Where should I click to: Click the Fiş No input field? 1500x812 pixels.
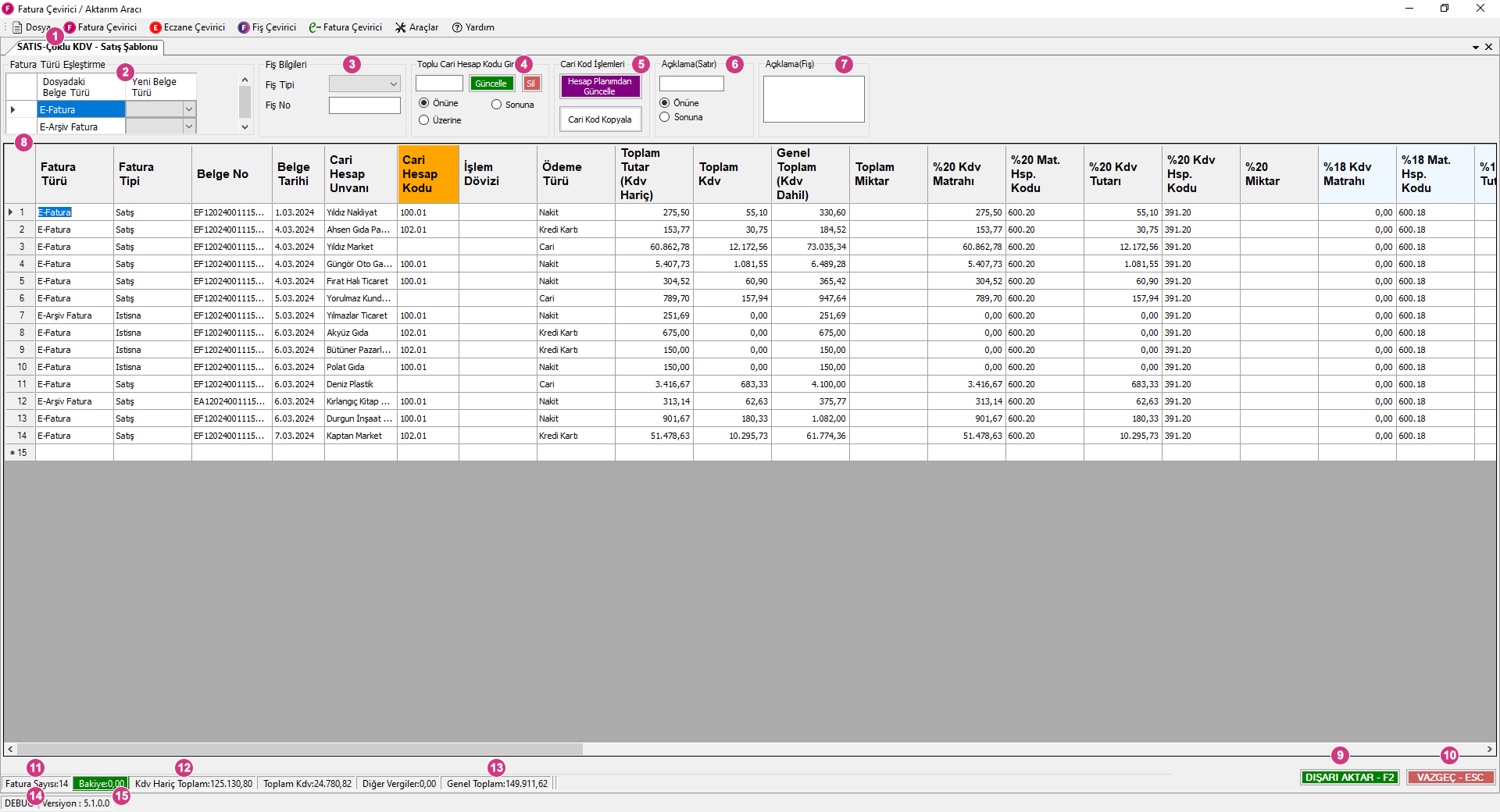click(364, 105)
